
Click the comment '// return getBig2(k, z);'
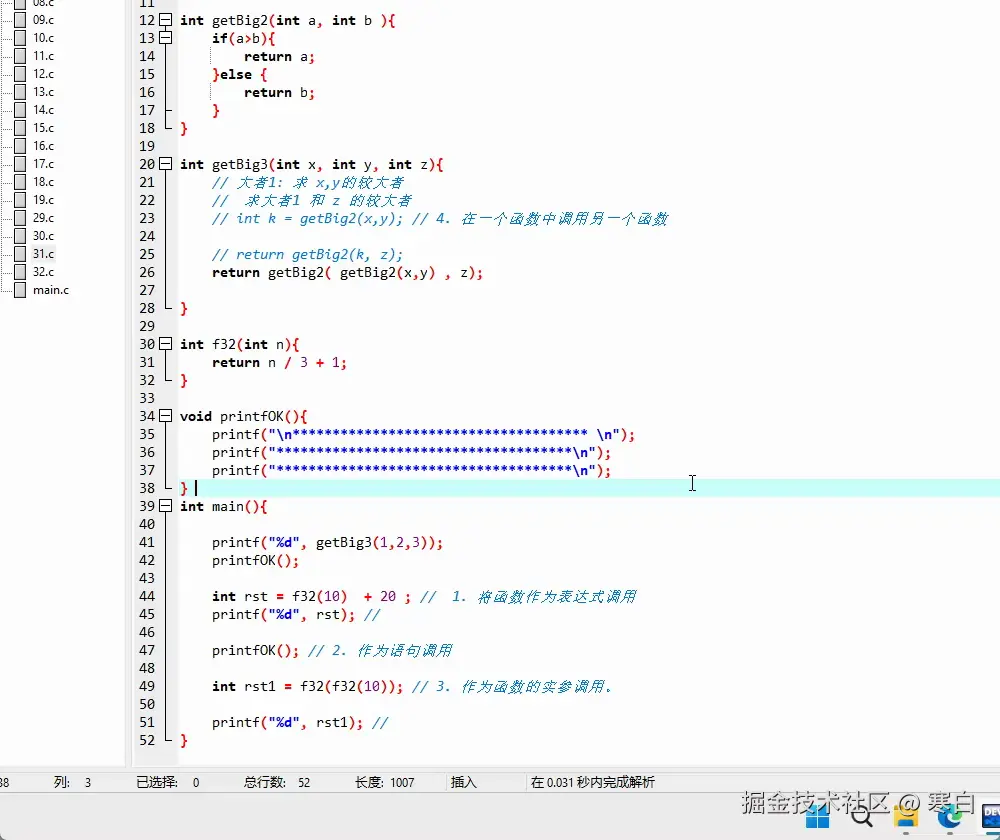307,255
